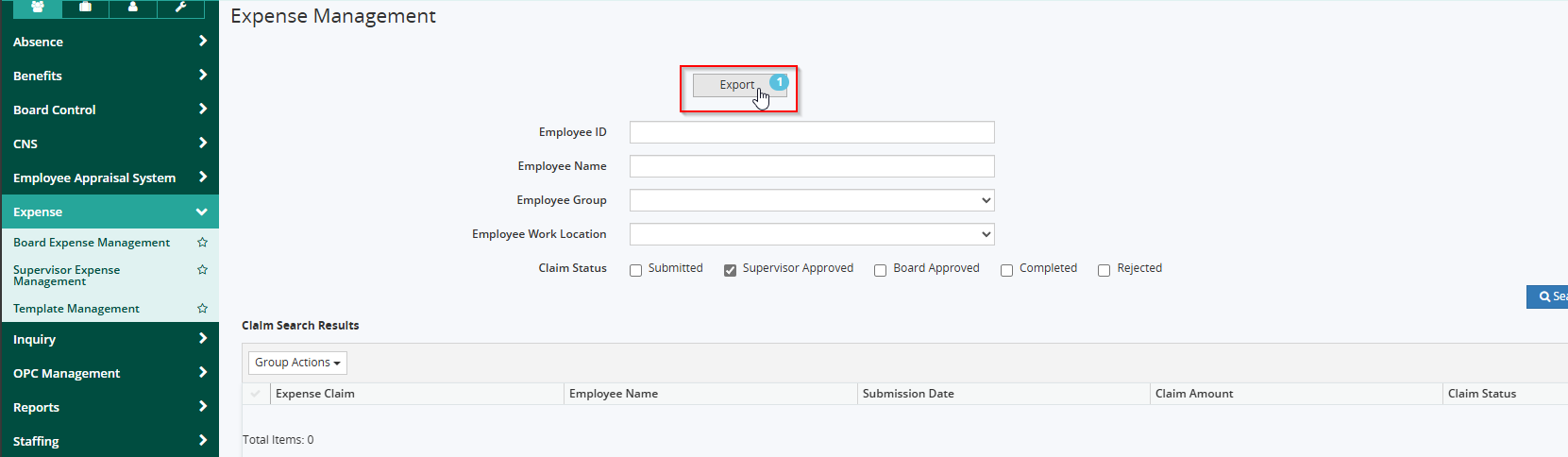Screen dimensions: 1568x457
Task: Open the Inquiry menu item
Action: [x=110, y=339]
